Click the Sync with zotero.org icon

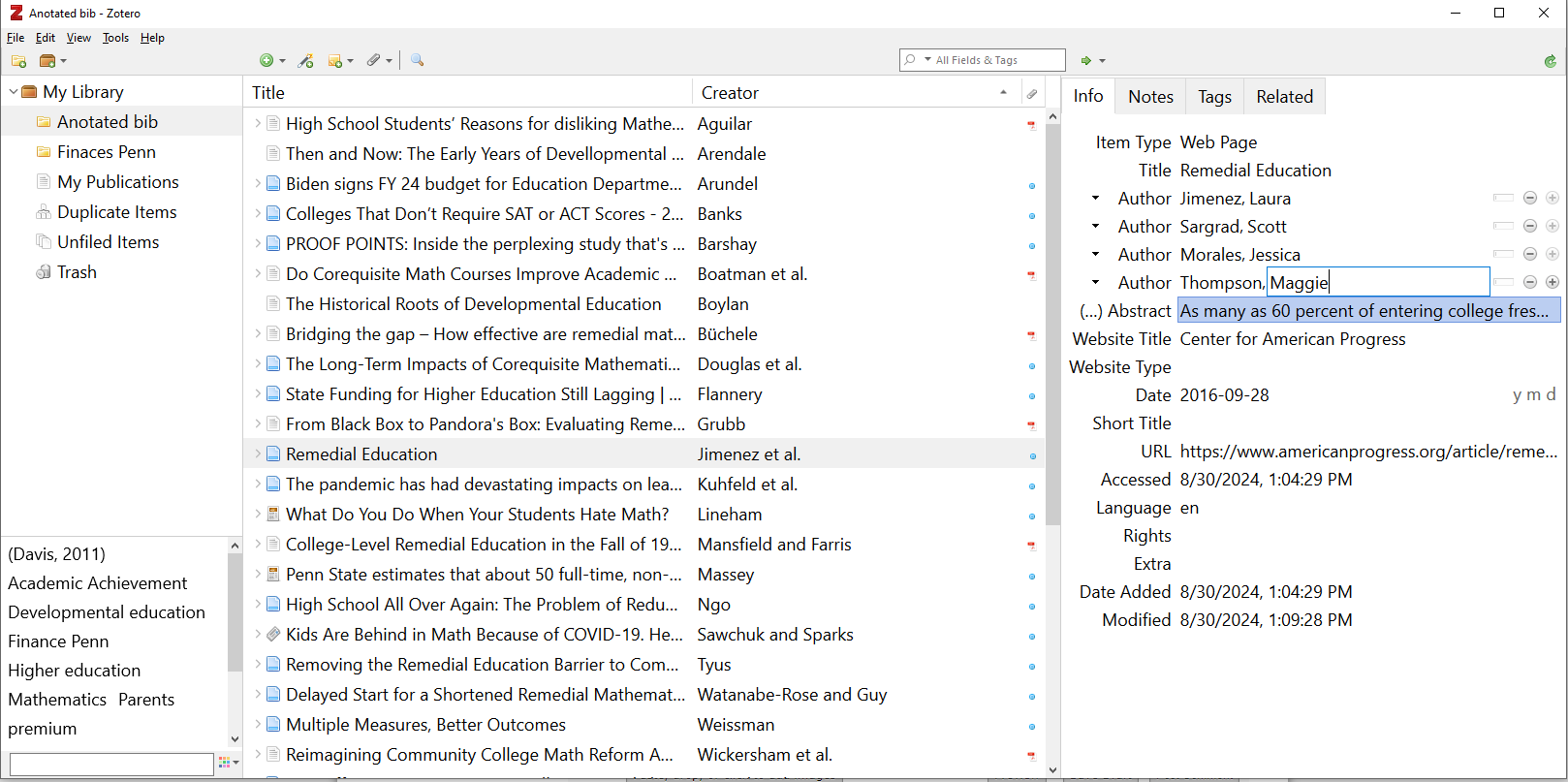1551,60
